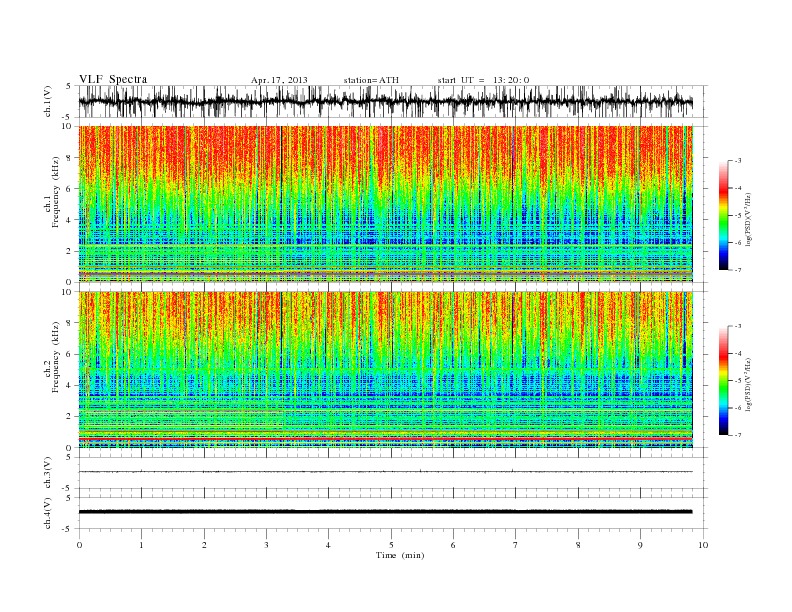Click the ch.2 colorbar "log(PSD)(V²/Hz)" label
This screenshot has width=792, height=612.
pyautogui.click(x=747, y=384)
